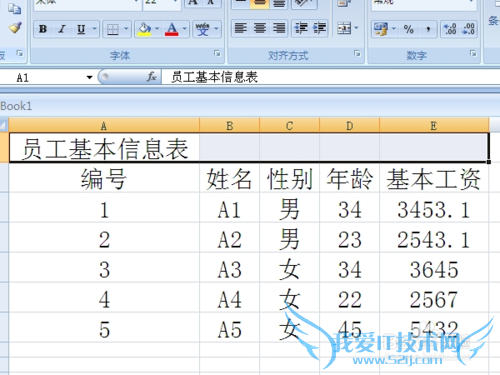Toggle Bold formatting
The width and height of the screenshot is (500, 375).
click(x=43, y=29)
